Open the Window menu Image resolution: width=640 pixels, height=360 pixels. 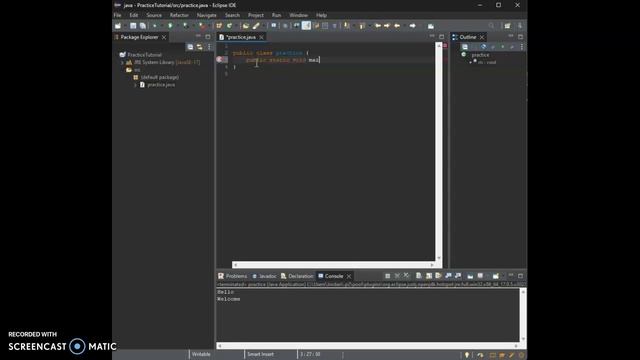click(x=298, y=15)
